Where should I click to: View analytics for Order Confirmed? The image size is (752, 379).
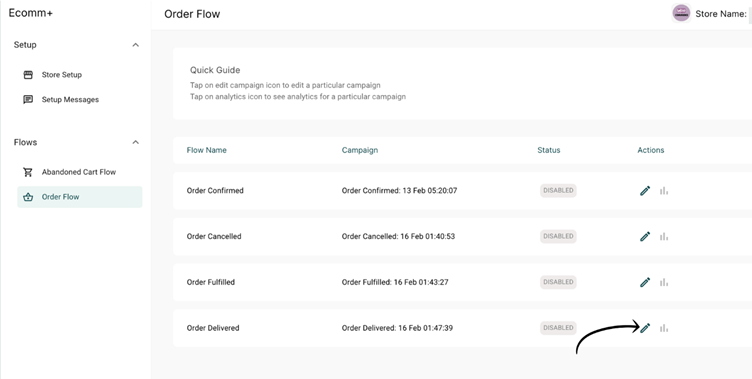[664, 191]
